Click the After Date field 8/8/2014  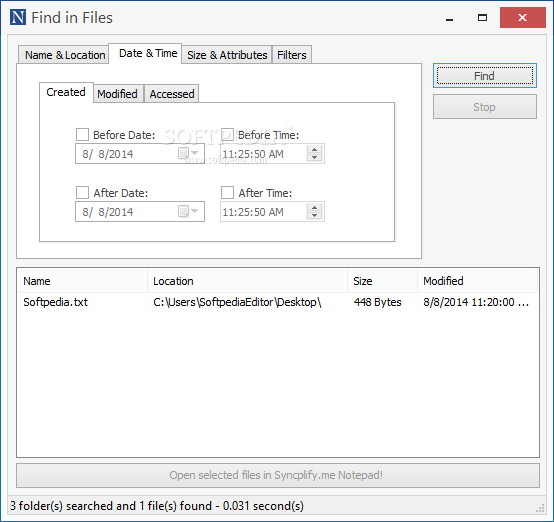(140, 211)
